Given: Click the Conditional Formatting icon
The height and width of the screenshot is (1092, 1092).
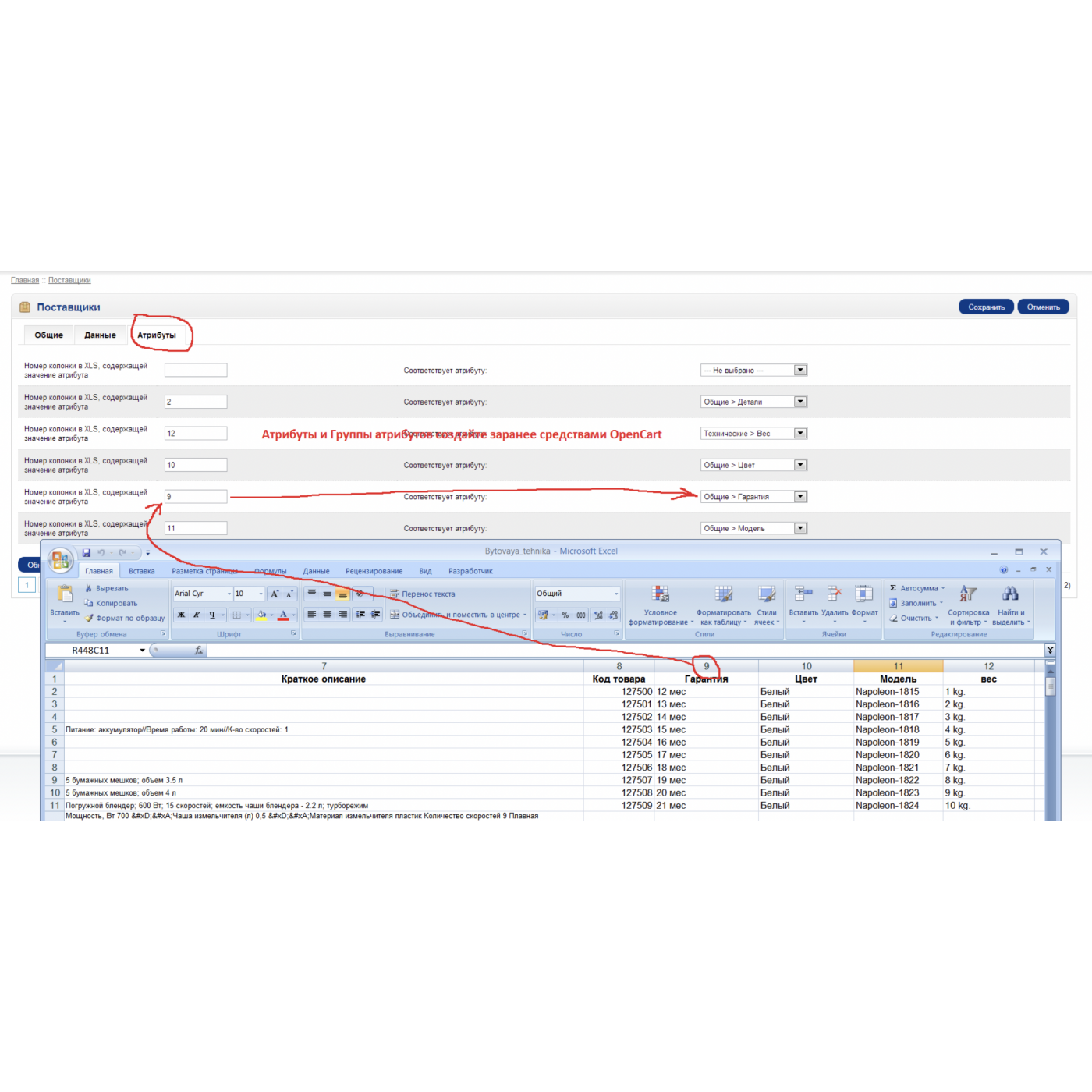Looking at the screenshot, I should pos(661,594).
